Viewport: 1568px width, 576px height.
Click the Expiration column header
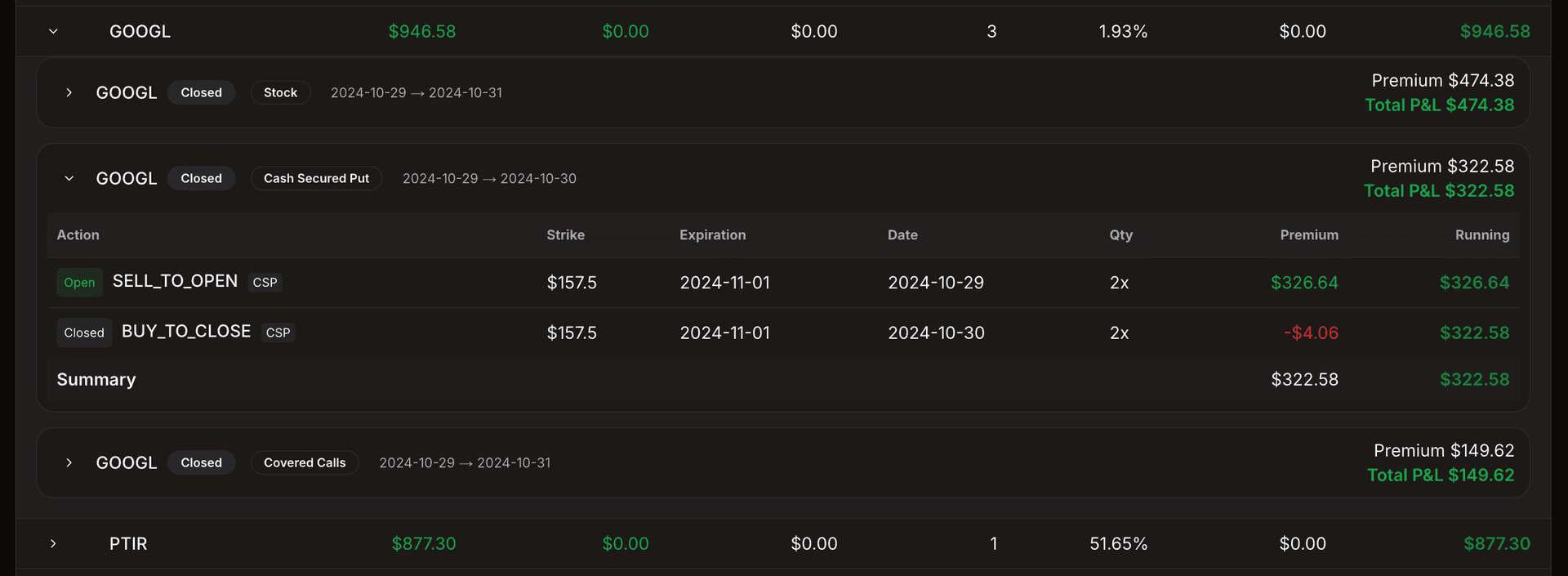click(712, 235)
